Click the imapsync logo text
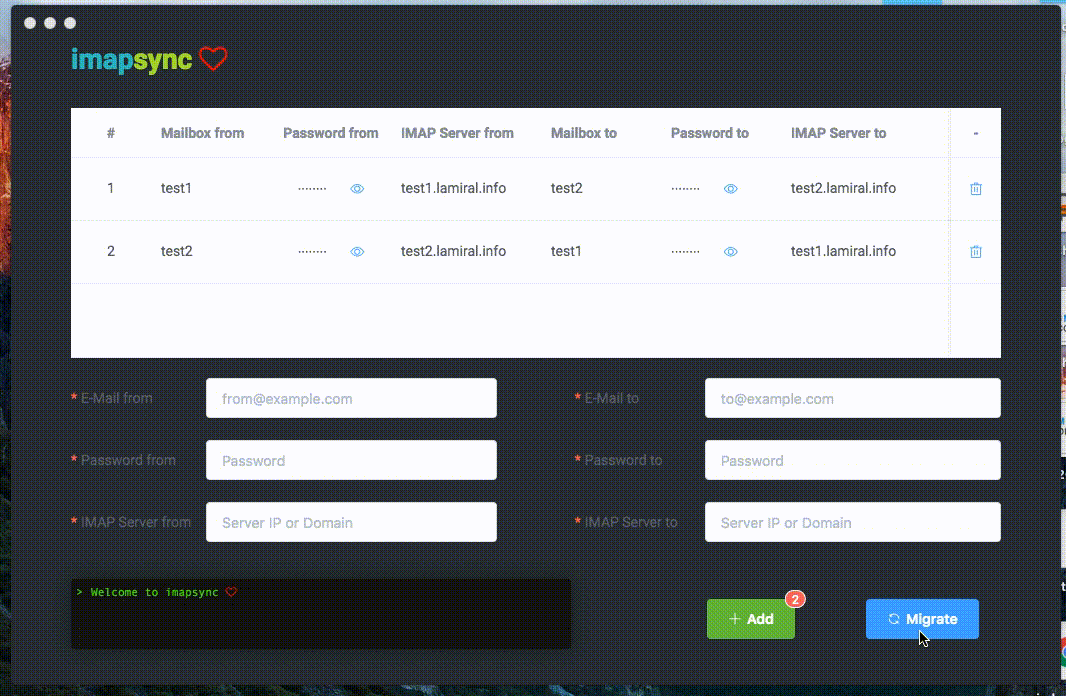Image resolution: width=1066 pixels, height=696 pixels. point(132,60)
